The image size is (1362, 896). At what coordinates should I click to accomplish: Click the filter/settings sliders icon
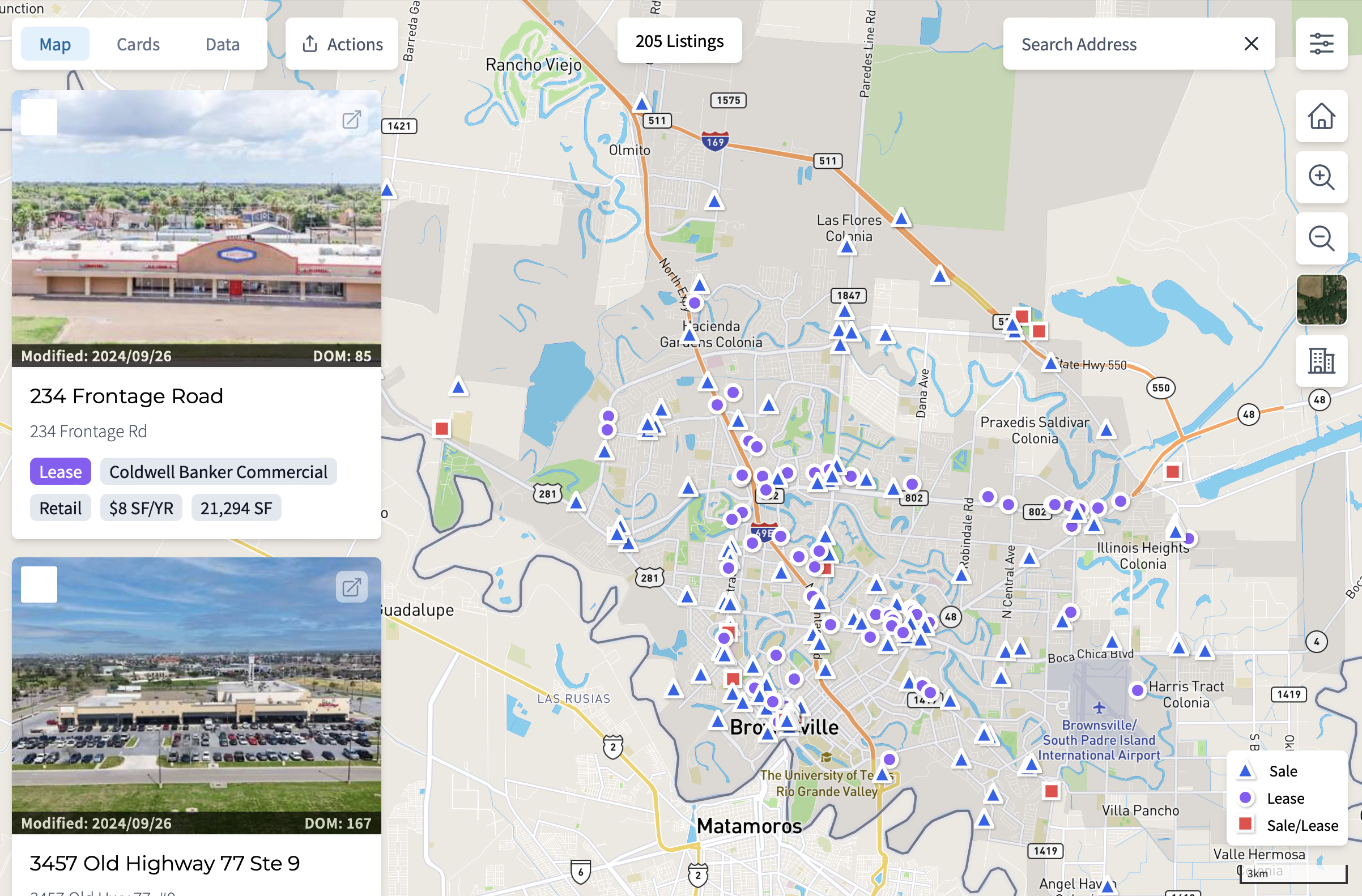[1321, 43]
